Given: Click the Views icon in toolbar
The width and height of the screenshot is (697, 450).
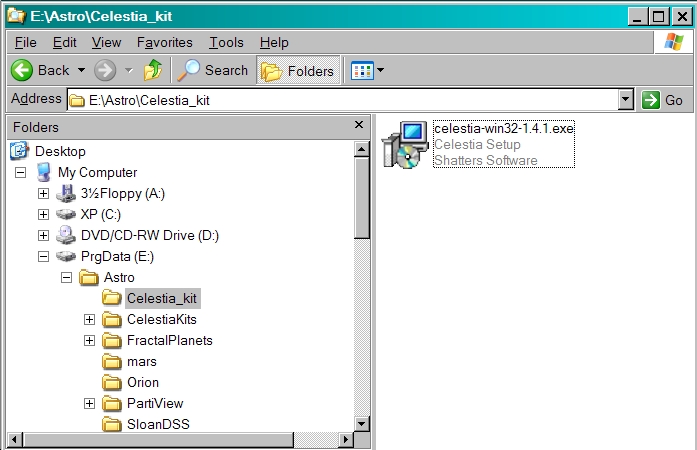Looking at the screenshot, I should pos(362,71).
